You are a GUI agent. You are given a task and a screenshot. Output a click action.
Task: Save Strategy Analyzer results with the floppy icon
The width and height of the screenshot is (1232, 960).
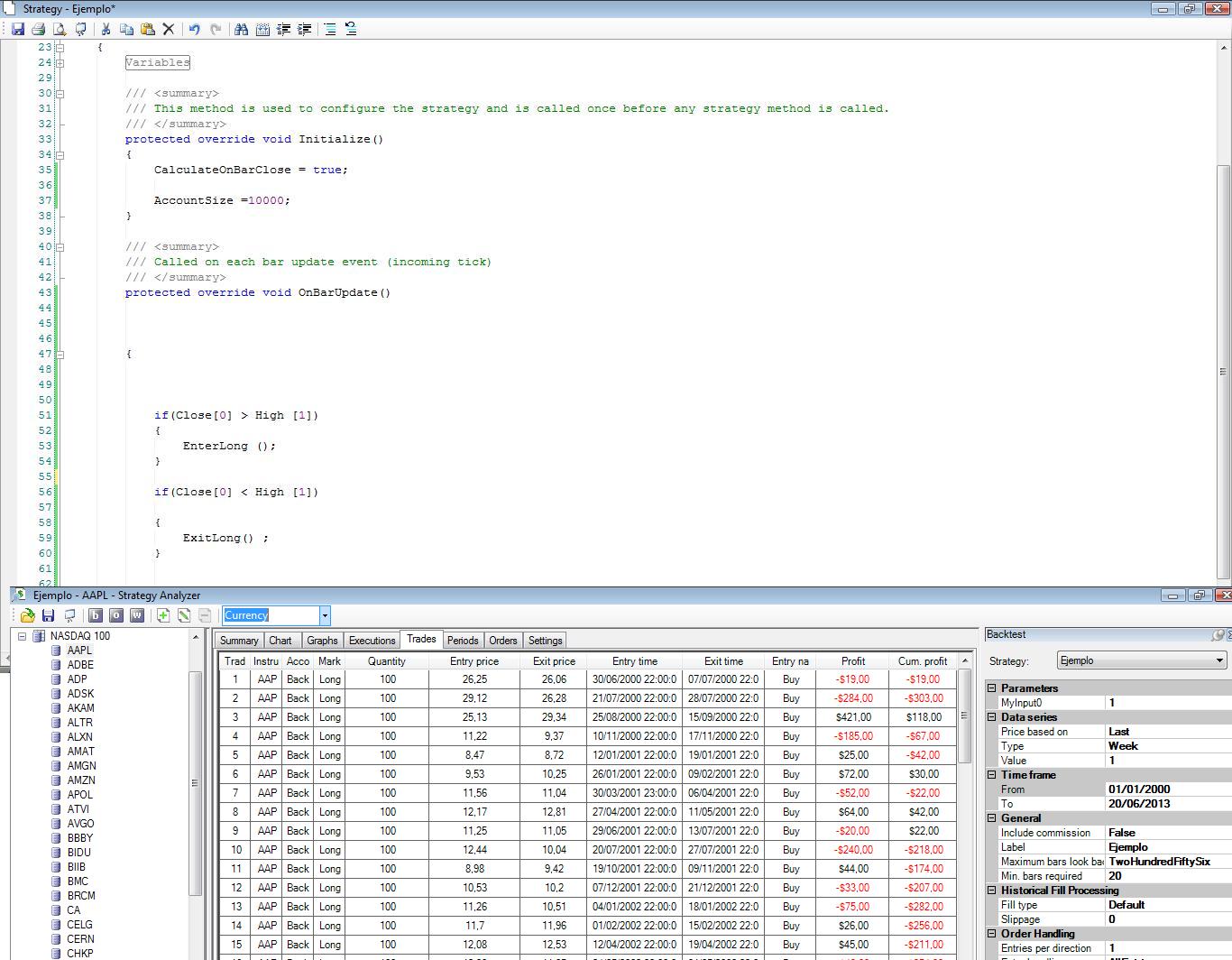(x=48, y=615)
